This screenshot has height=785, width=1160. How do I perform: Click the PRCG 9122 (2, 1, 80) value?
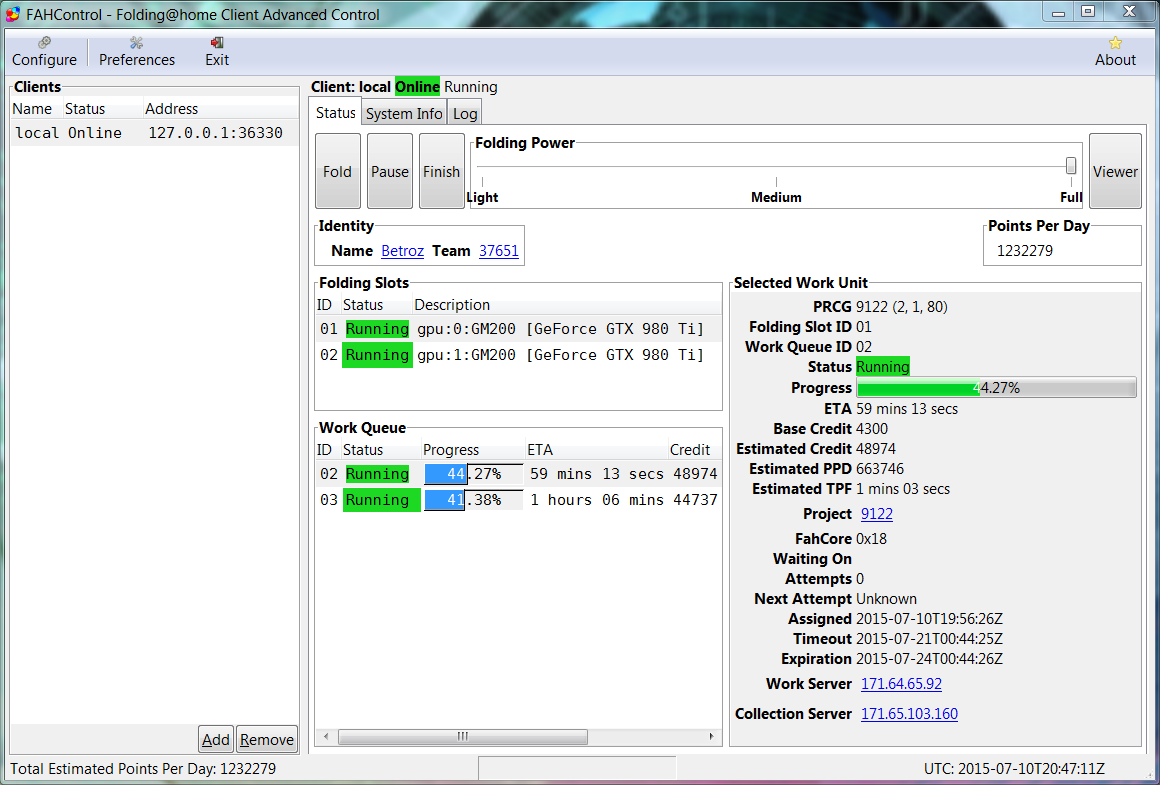pyautogui.click(x=902, y=306)
